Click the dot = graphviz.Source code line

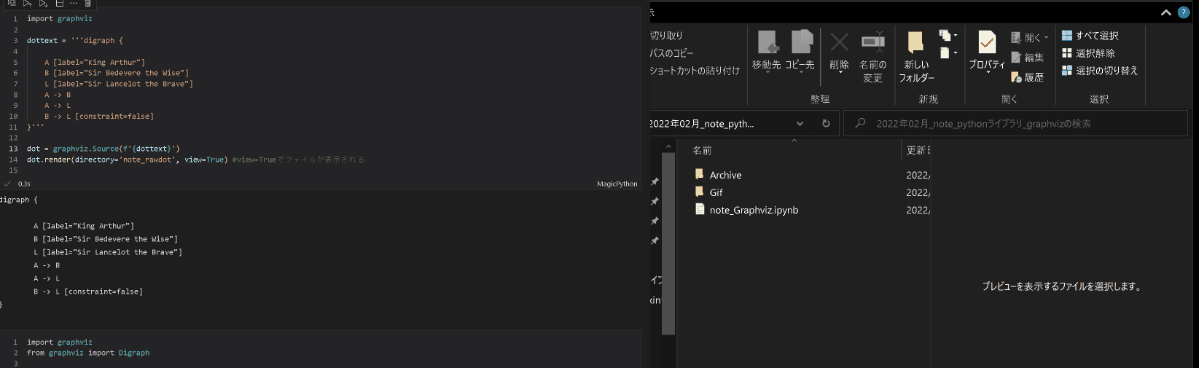[x=103, y=148]
